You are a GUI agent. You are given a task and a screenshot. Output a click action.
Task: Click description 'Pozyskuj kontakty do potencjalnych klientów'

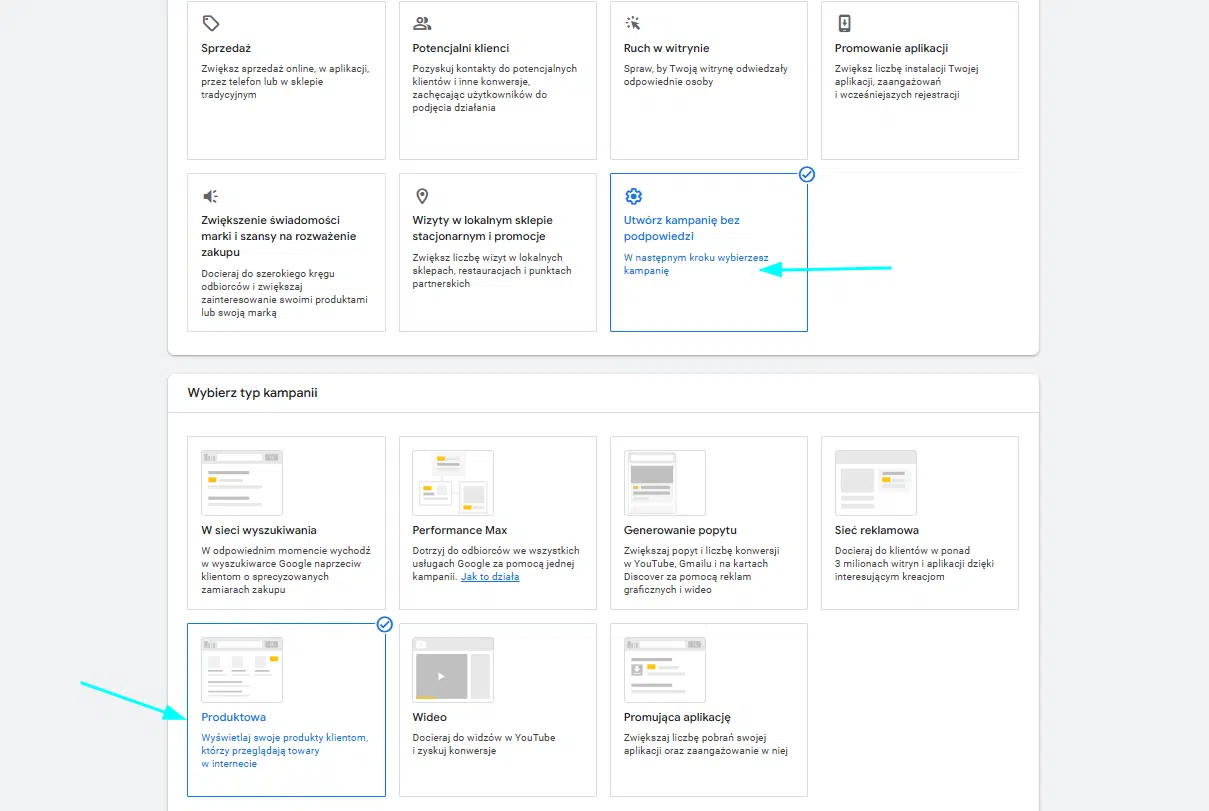click(495, 88)
